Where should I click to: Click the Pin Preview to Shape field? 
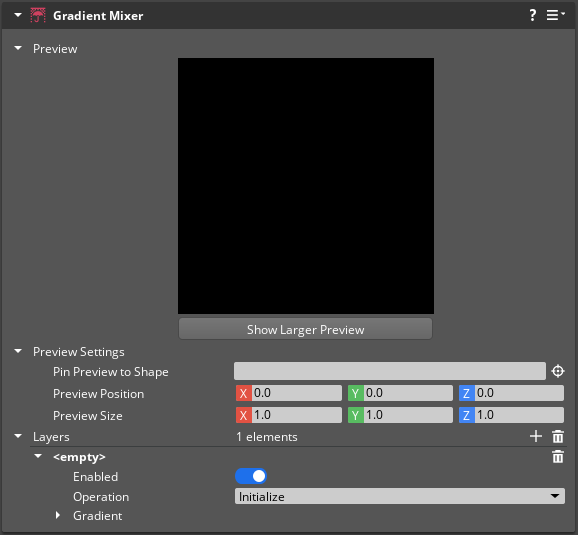390,371
